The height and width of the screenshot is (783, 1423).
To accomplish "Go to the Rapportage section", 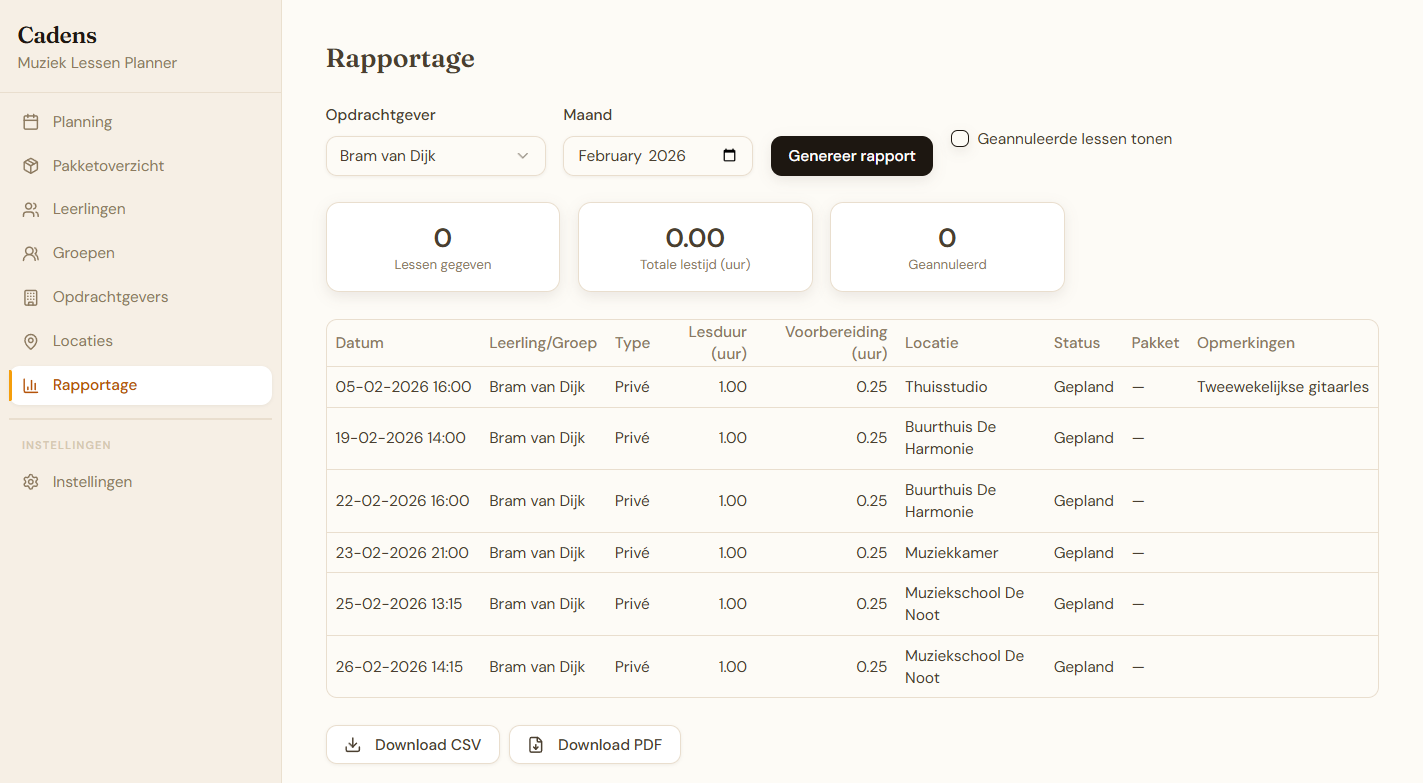I will [95, 384].
